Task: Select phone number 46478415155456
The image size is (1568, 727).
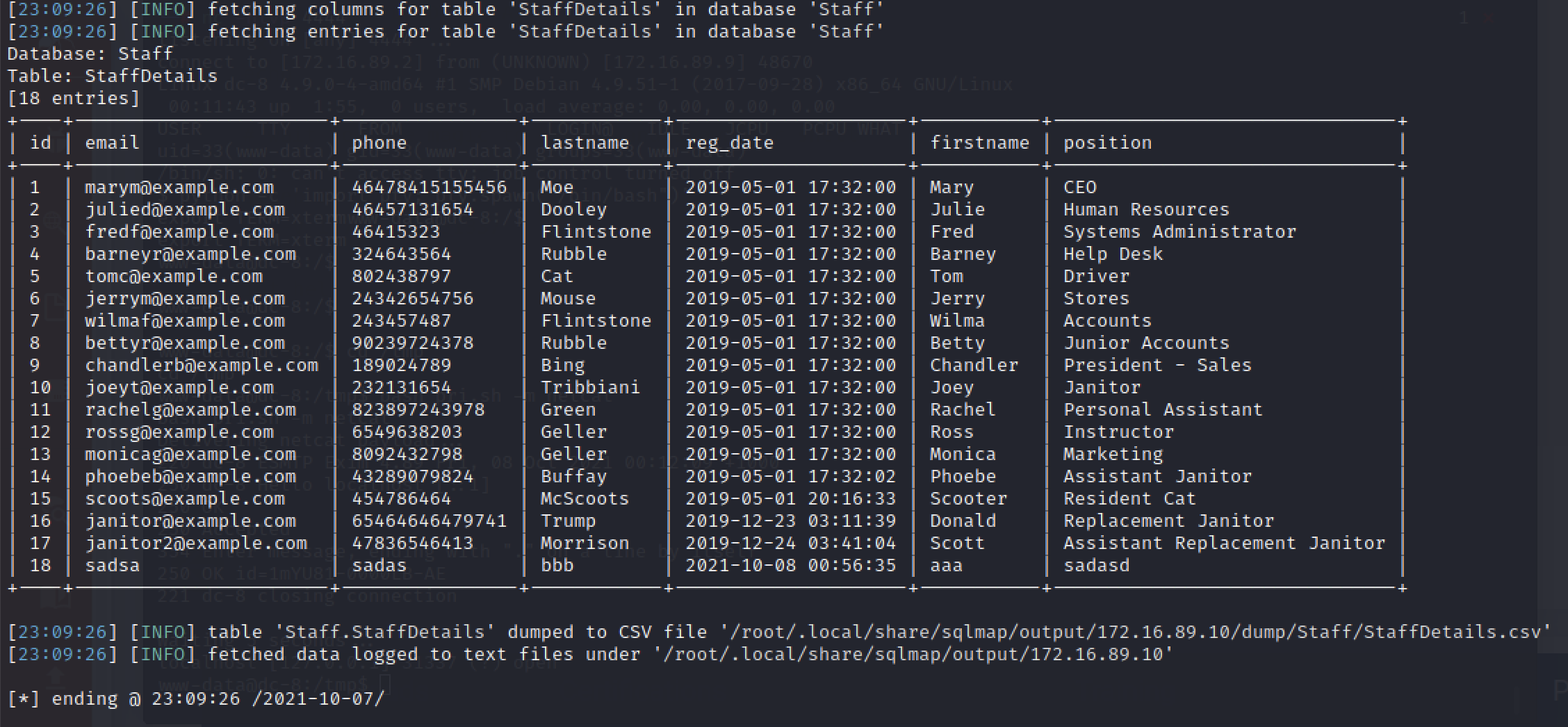Action: point(430,187)
